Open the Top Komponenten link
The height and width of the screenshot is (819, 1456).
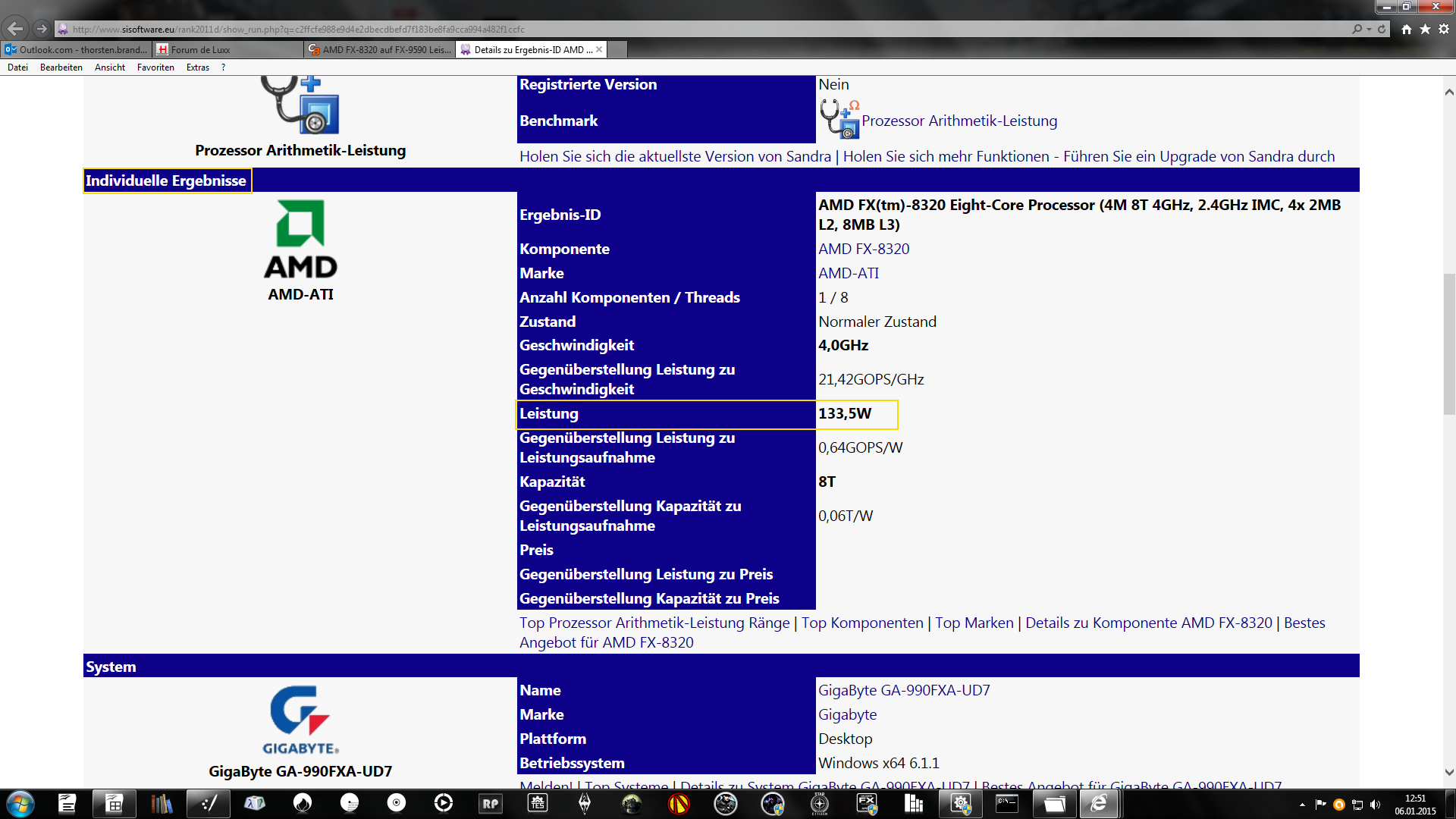coord(862,623)
